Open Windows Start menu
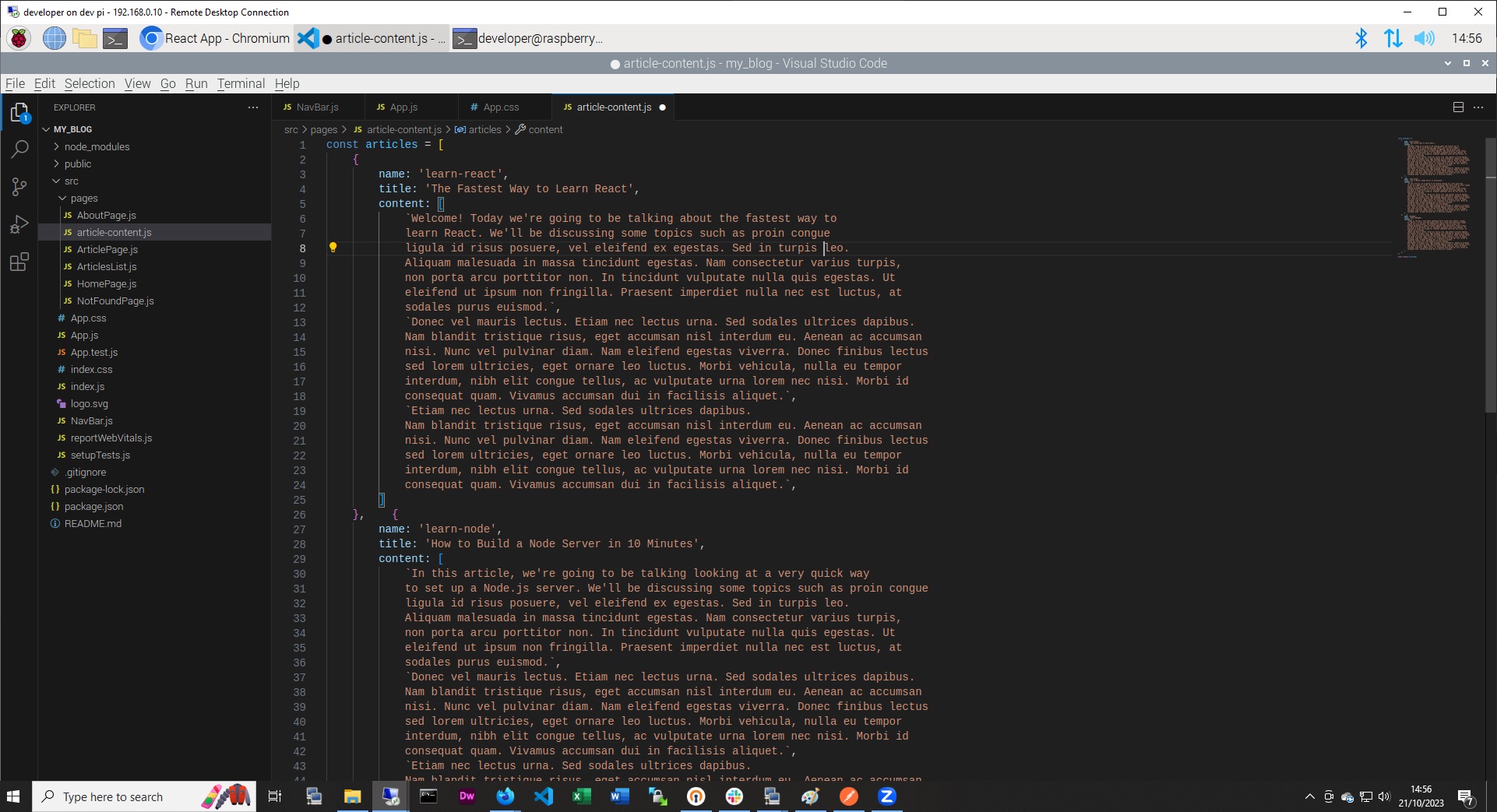This screenshot has width=1497, height=812. 13,796
